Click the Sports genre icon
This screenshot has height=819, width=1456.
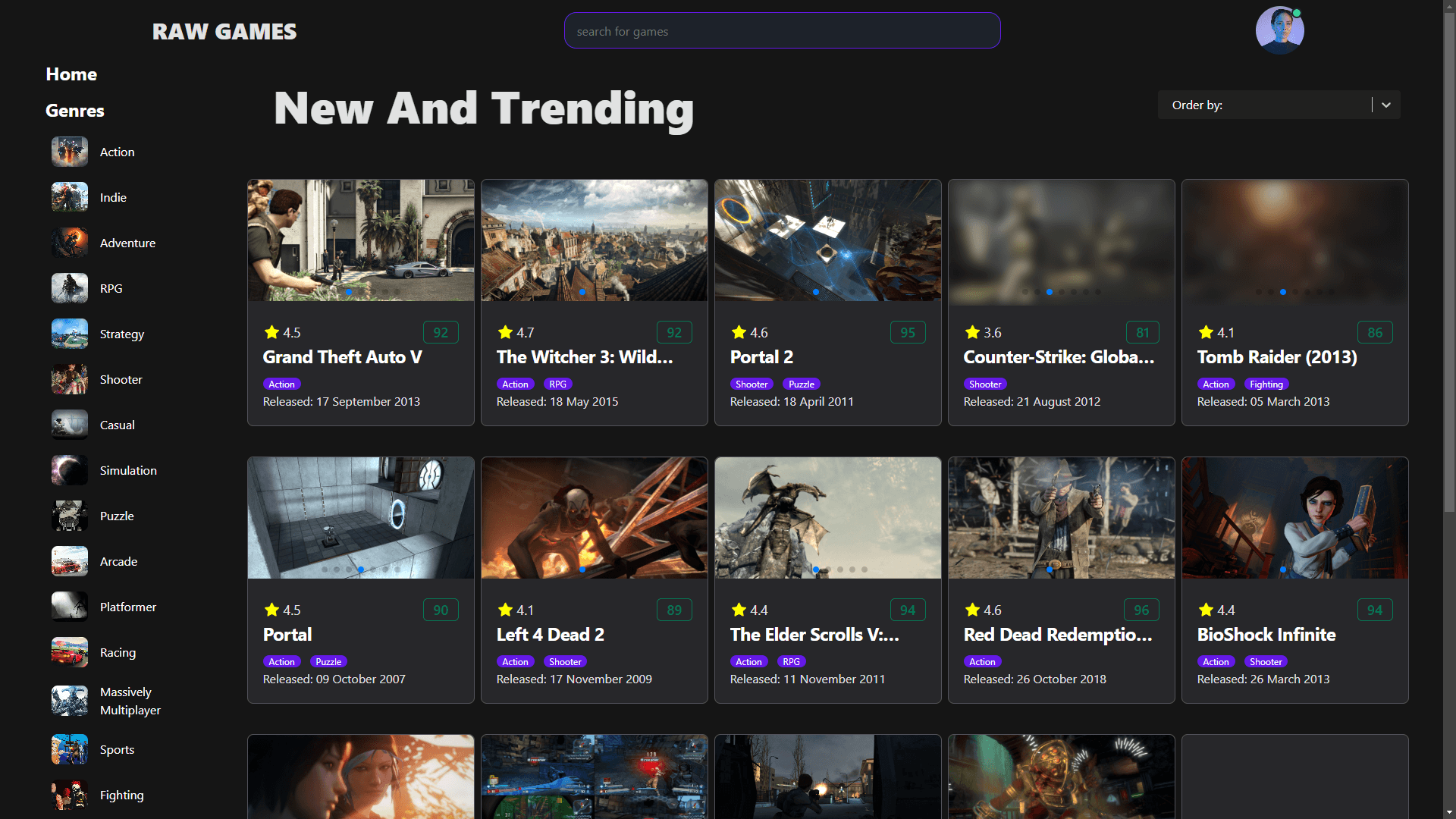[x=69, y=749]
